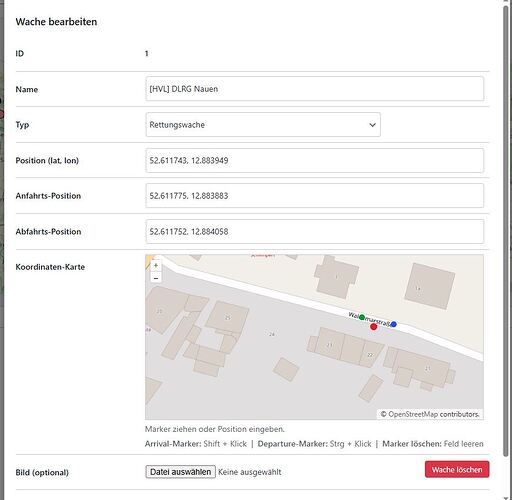512x500 pixels.
Task: Click the chevron arrow of Rettungswache selector
Action: tap(372, 125)
